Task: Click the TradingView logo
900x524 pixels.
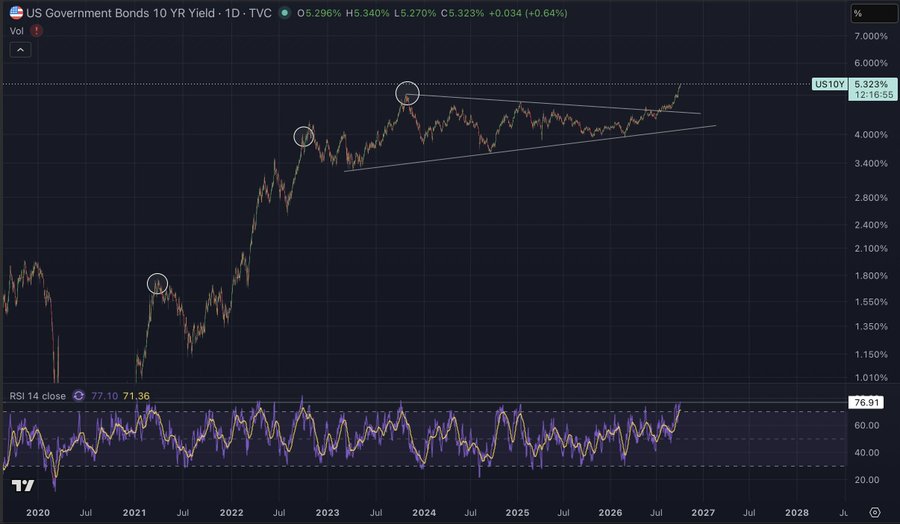Action: click(23, 486)
